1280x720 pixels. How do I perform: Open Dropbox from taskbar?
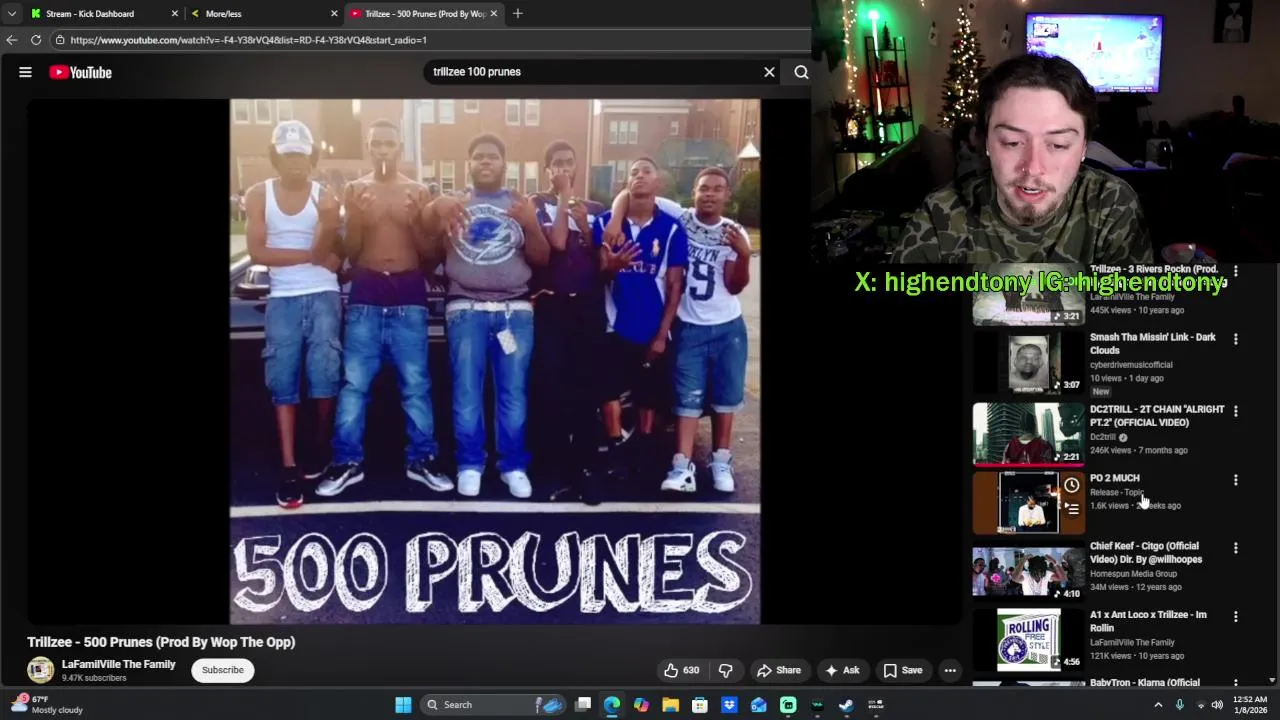[x=729, y=705]
